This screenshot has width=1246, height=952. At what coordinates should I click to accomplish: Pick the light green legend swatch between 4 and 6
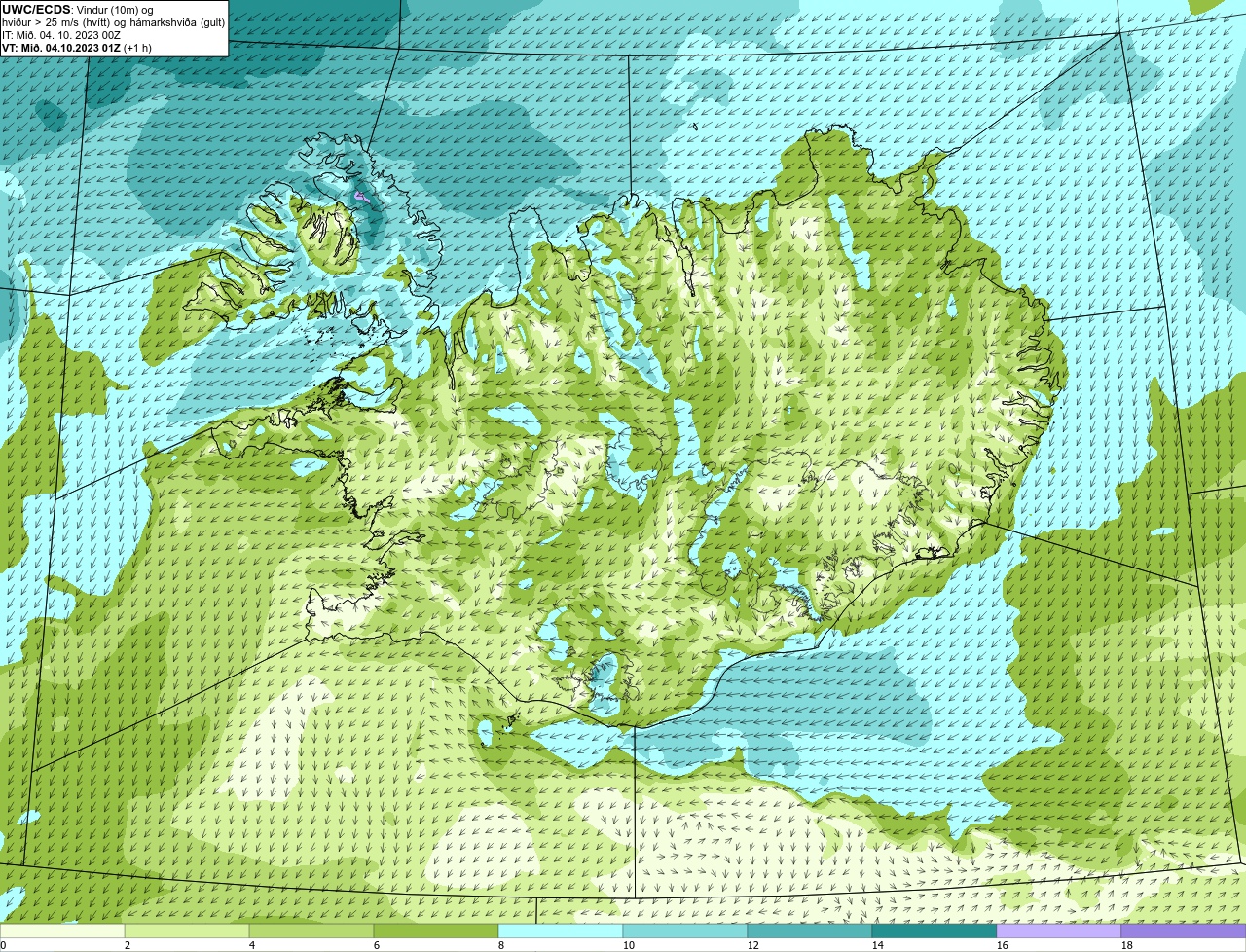tap(311, 932)
